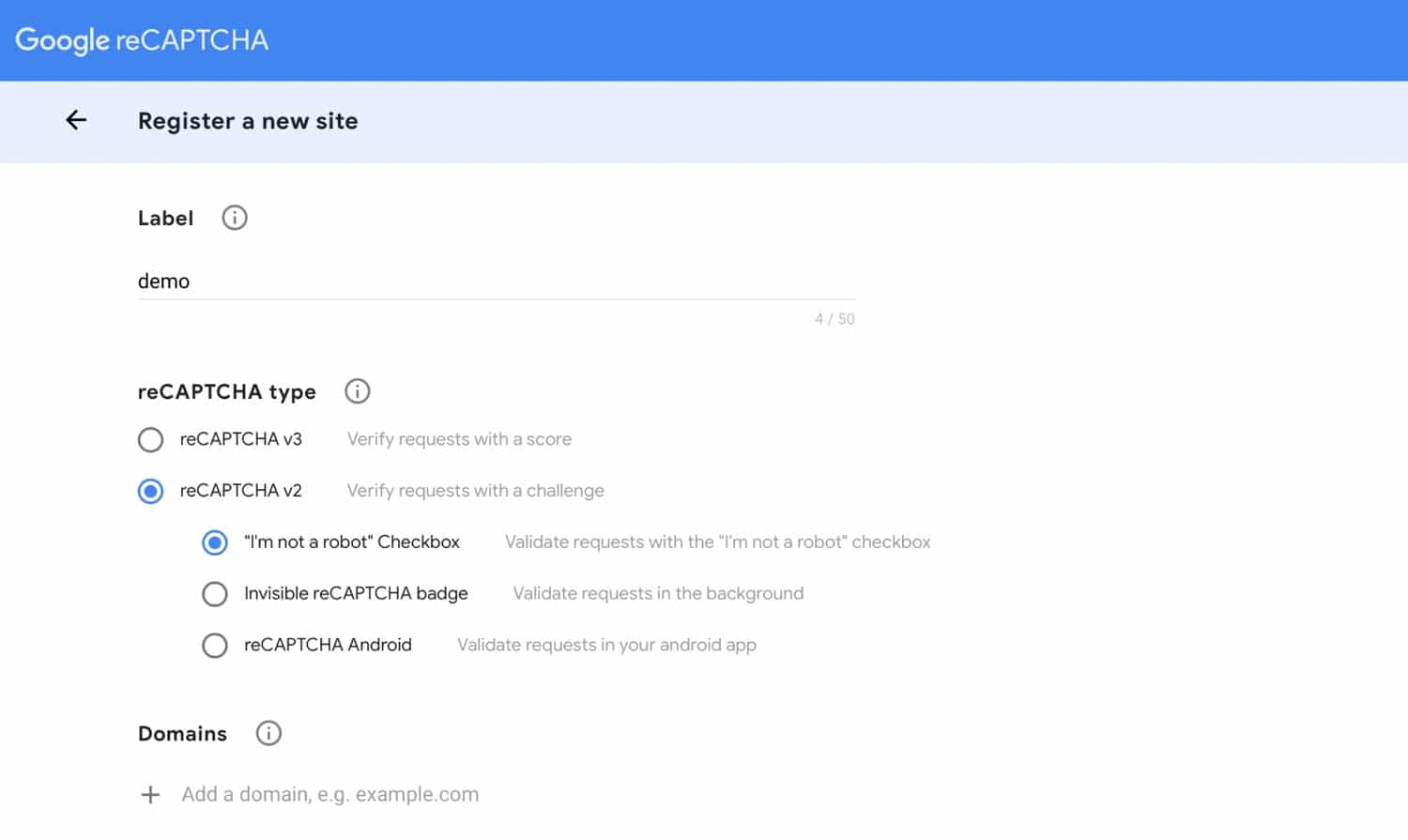Select the reCAPTCHA Android option

click(x=215, y=645)
